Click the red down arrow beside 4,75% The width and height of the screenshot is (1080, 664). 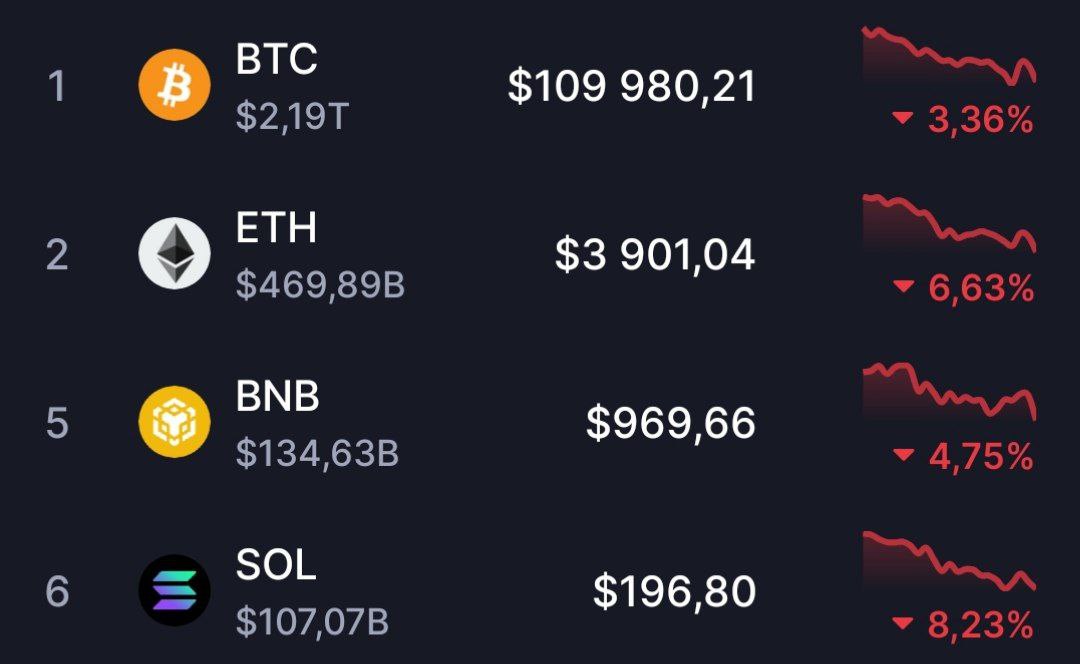click(903, 456)
